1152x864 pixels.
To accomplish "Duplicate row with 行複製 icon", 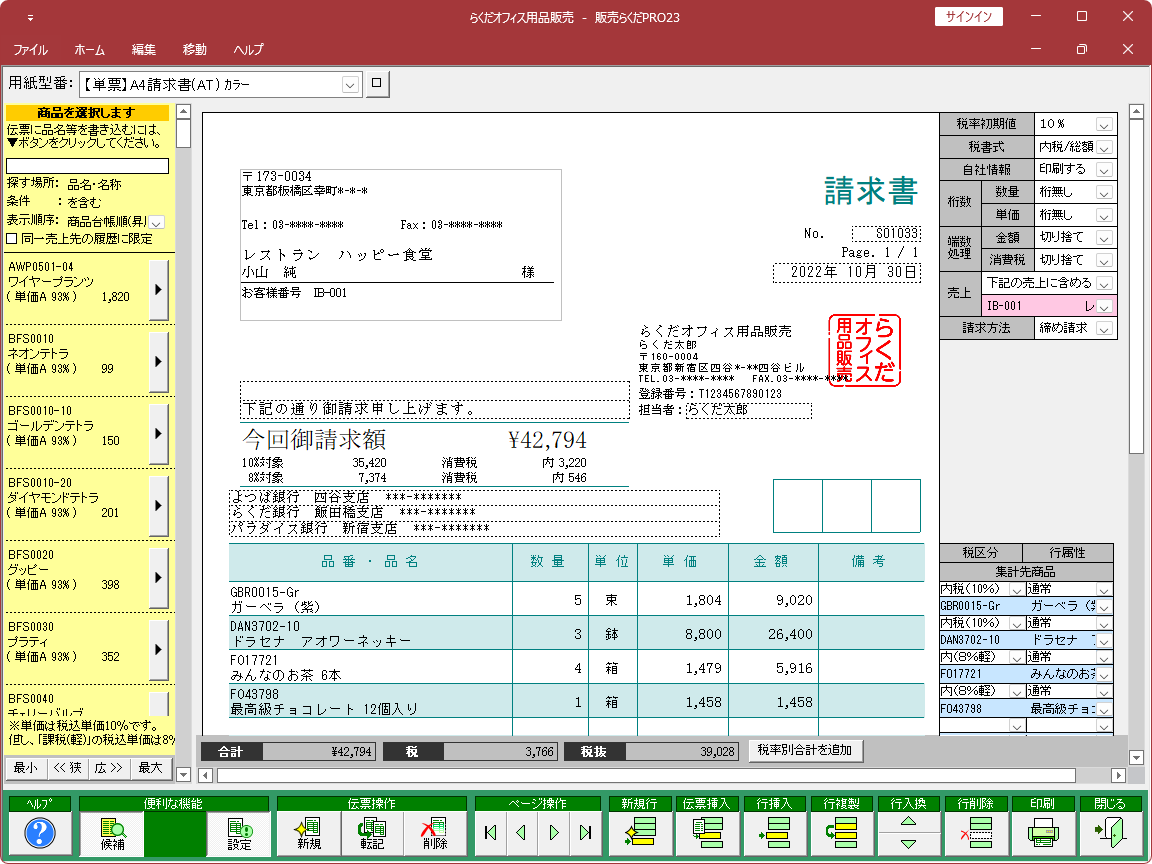I will pyautogui.click(x=841, y=832).
